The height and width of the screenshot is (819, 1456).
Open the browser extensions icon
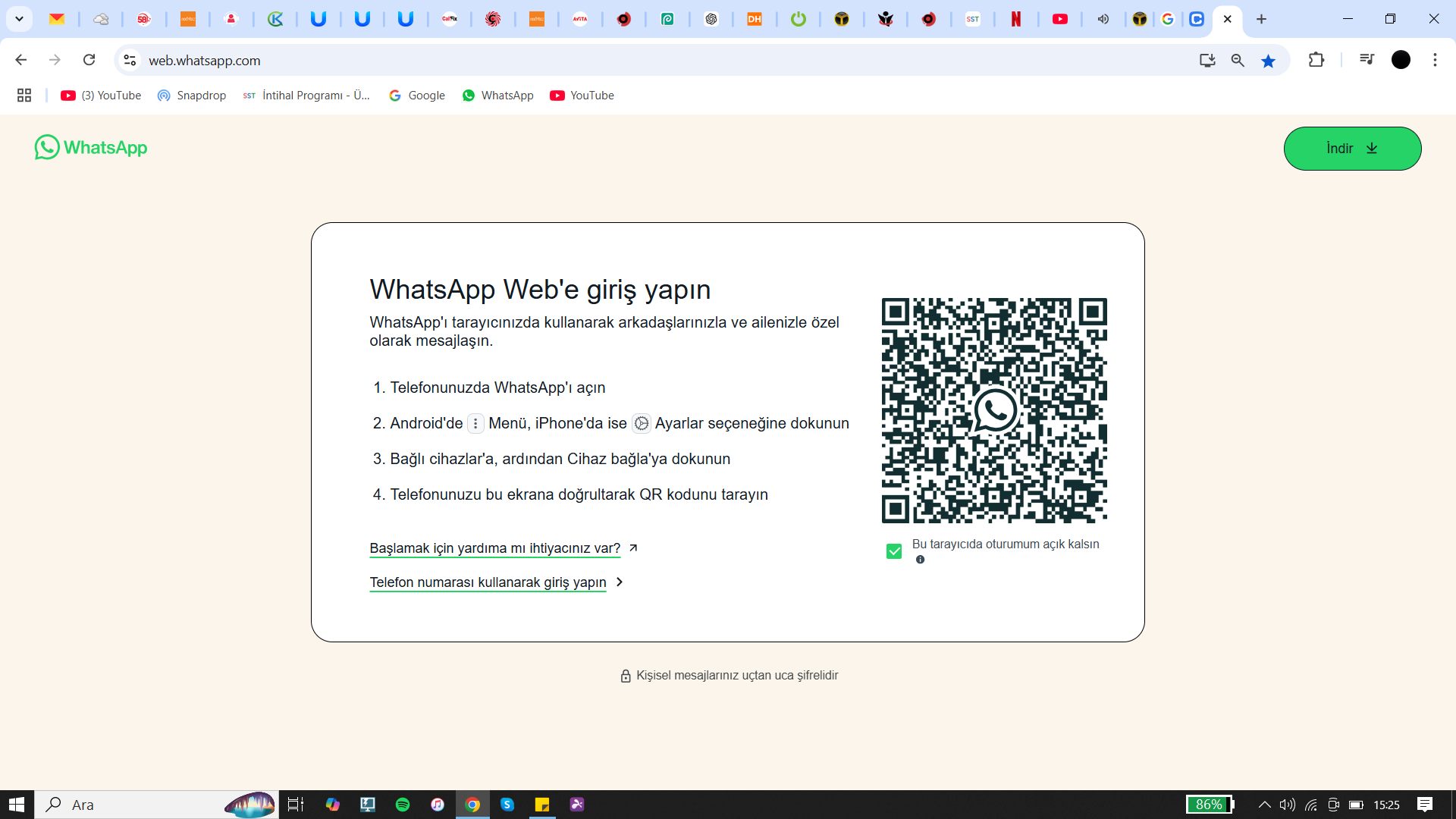tap(1317, 60)
